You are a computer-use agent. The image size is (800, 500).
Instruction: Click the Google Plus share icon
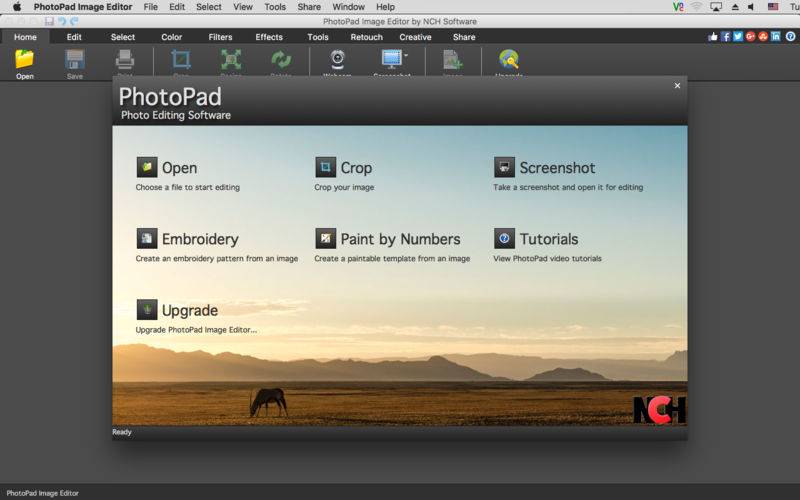tap(750, 36)
